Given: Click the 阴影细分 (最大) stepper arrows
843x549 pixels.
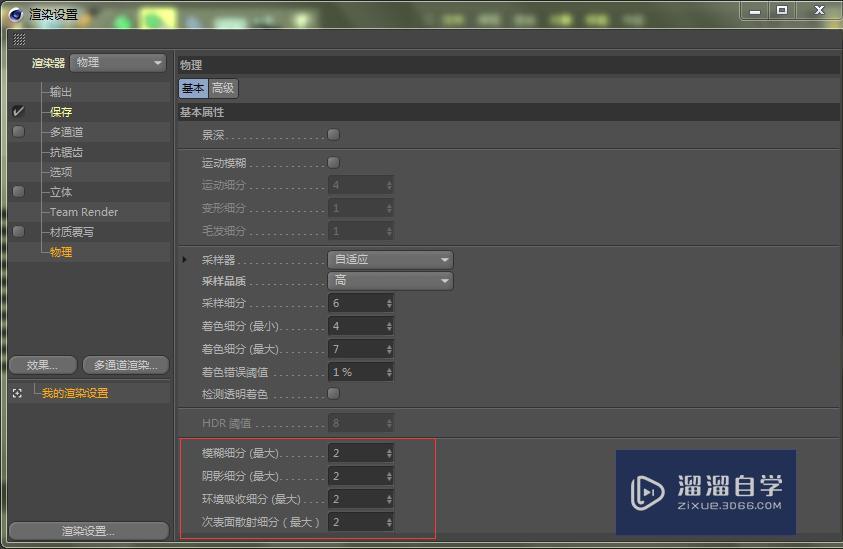Looking at the screenshot, I should (x=389, y=476).
